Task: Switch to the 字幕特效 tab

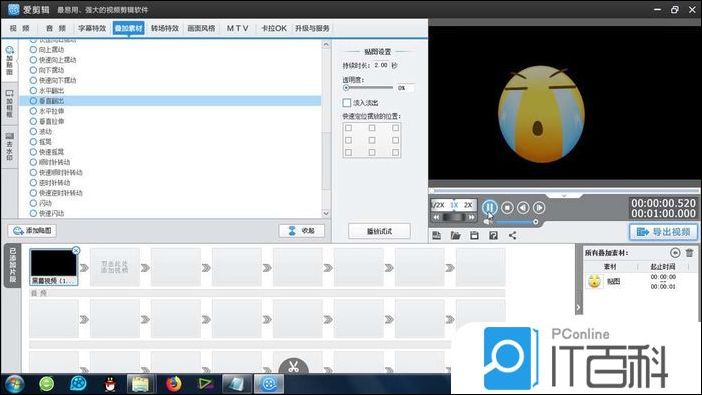Action: click(92, 28)
